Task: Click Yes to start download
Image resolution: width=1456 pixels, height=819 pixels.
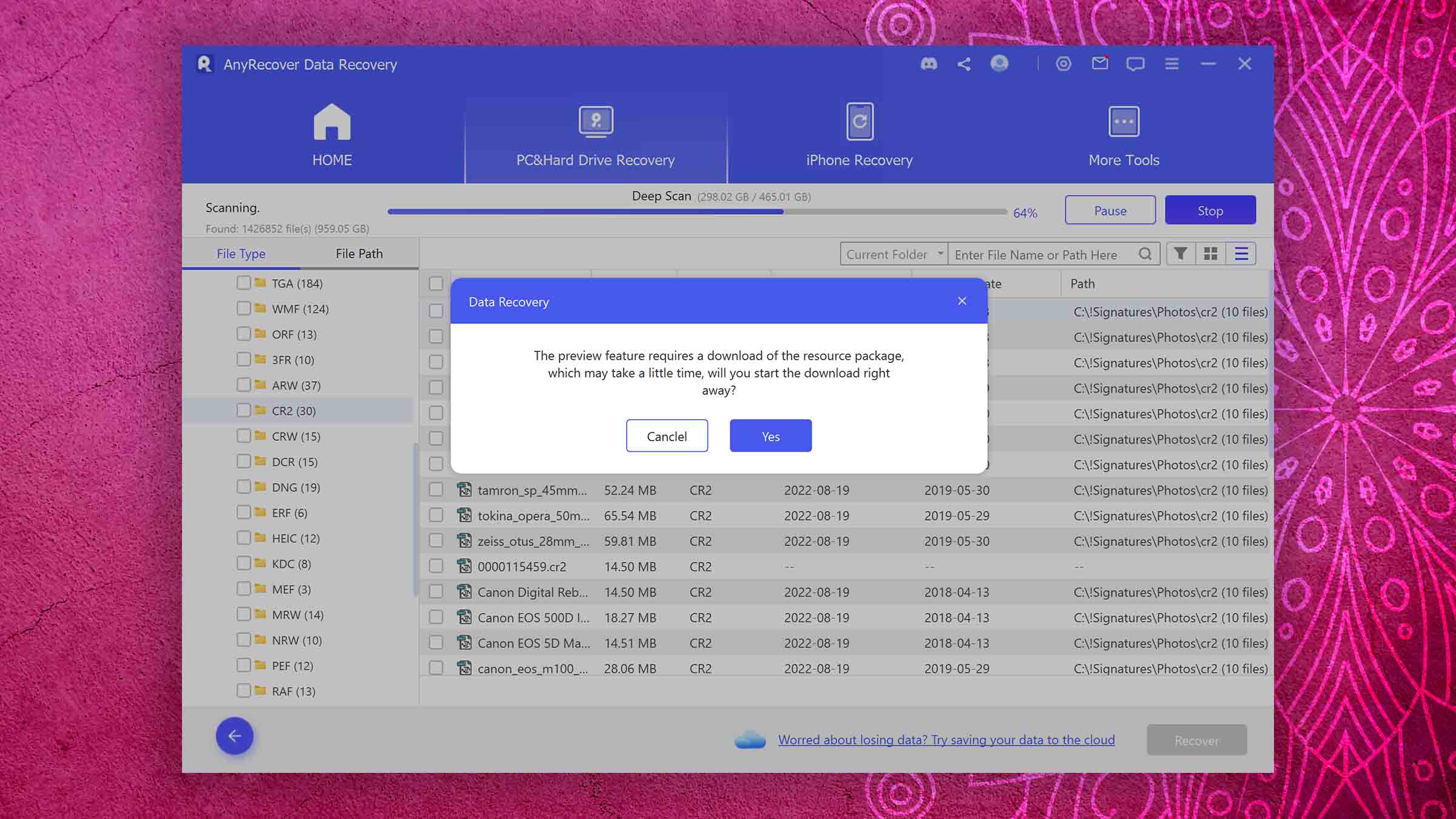Action: pos(770,436)
